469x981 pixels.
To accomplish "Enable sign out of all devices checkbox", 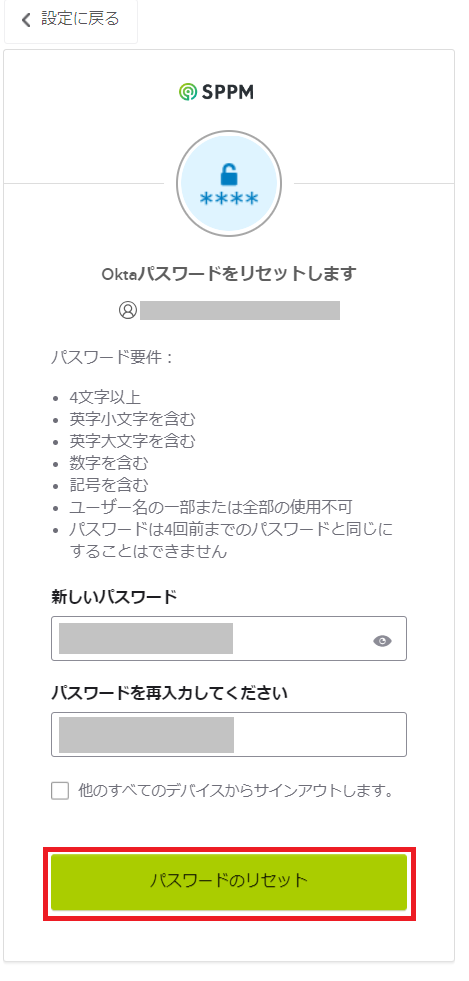I will [60, 791].
